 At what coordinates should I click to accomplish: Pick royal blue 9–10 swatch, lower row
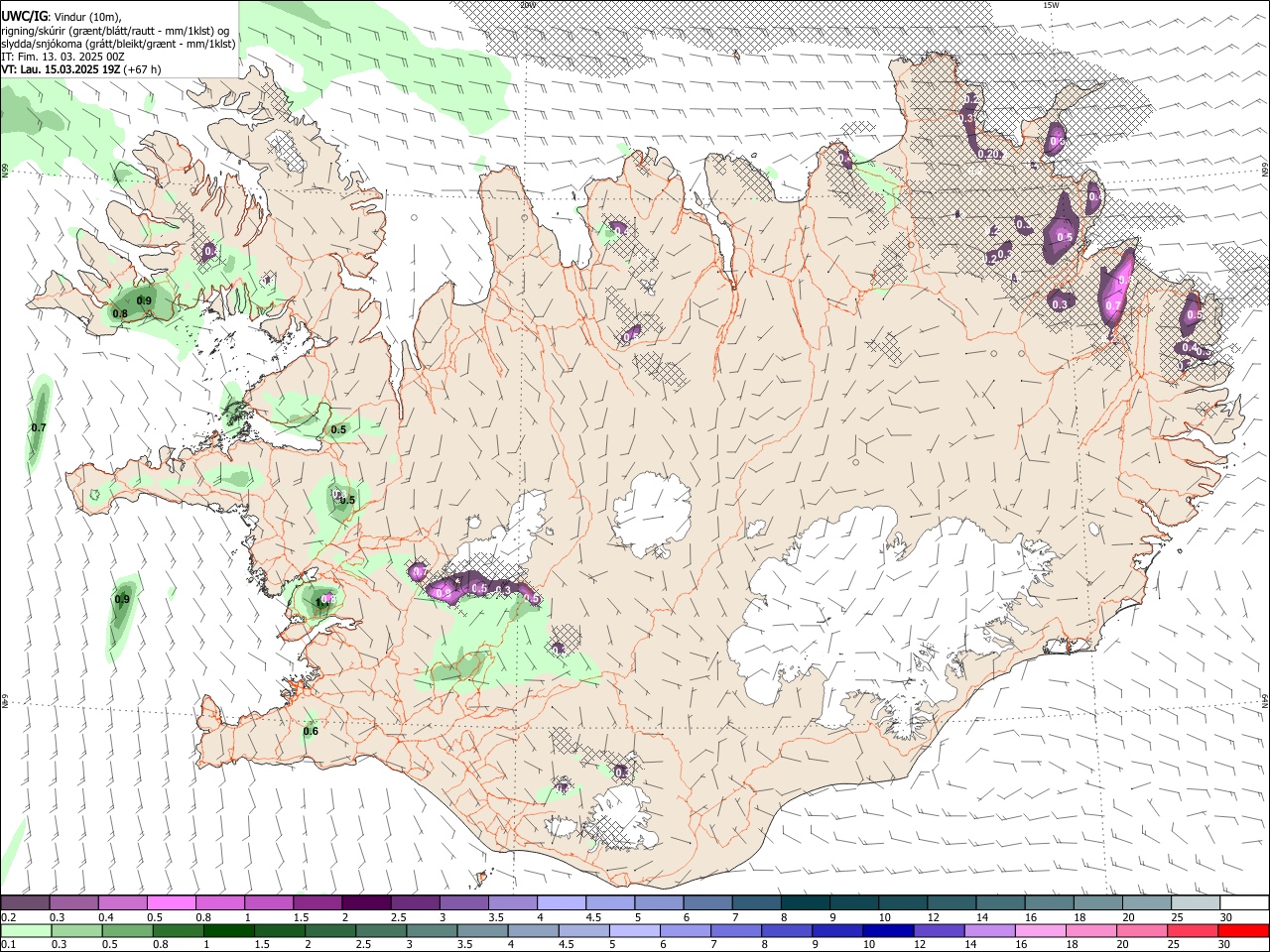(837, 930)
